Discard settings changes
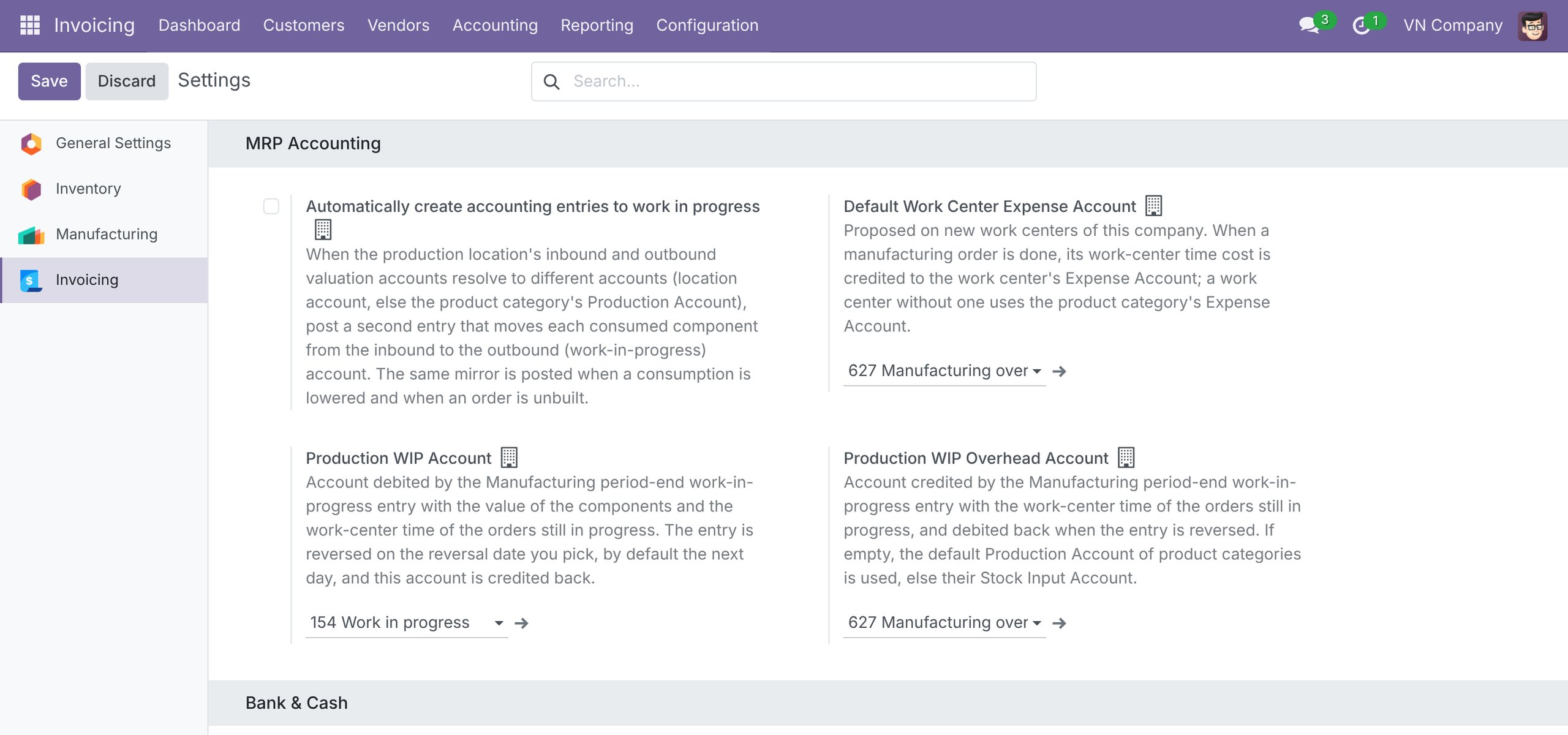This screenshot has height=735, width=1568. coord(127,81)
